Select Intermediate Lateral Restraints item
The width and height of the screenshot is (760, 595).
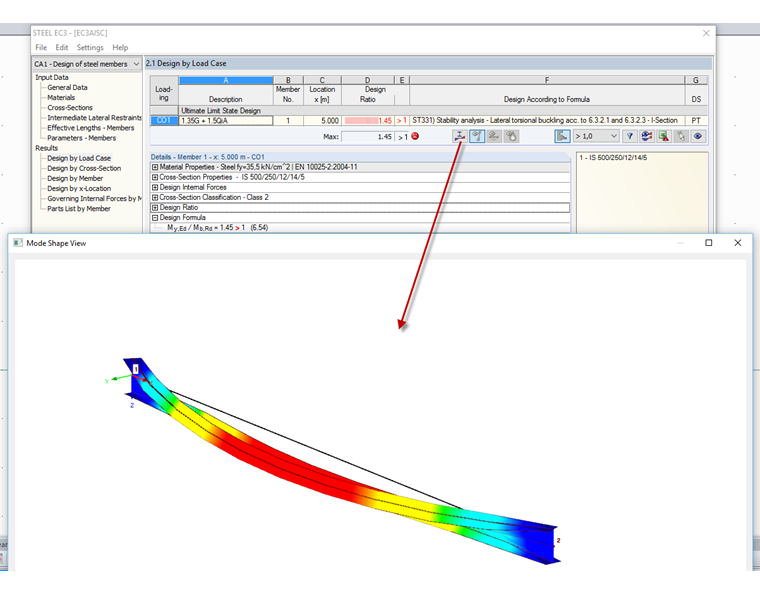point(95,118)
